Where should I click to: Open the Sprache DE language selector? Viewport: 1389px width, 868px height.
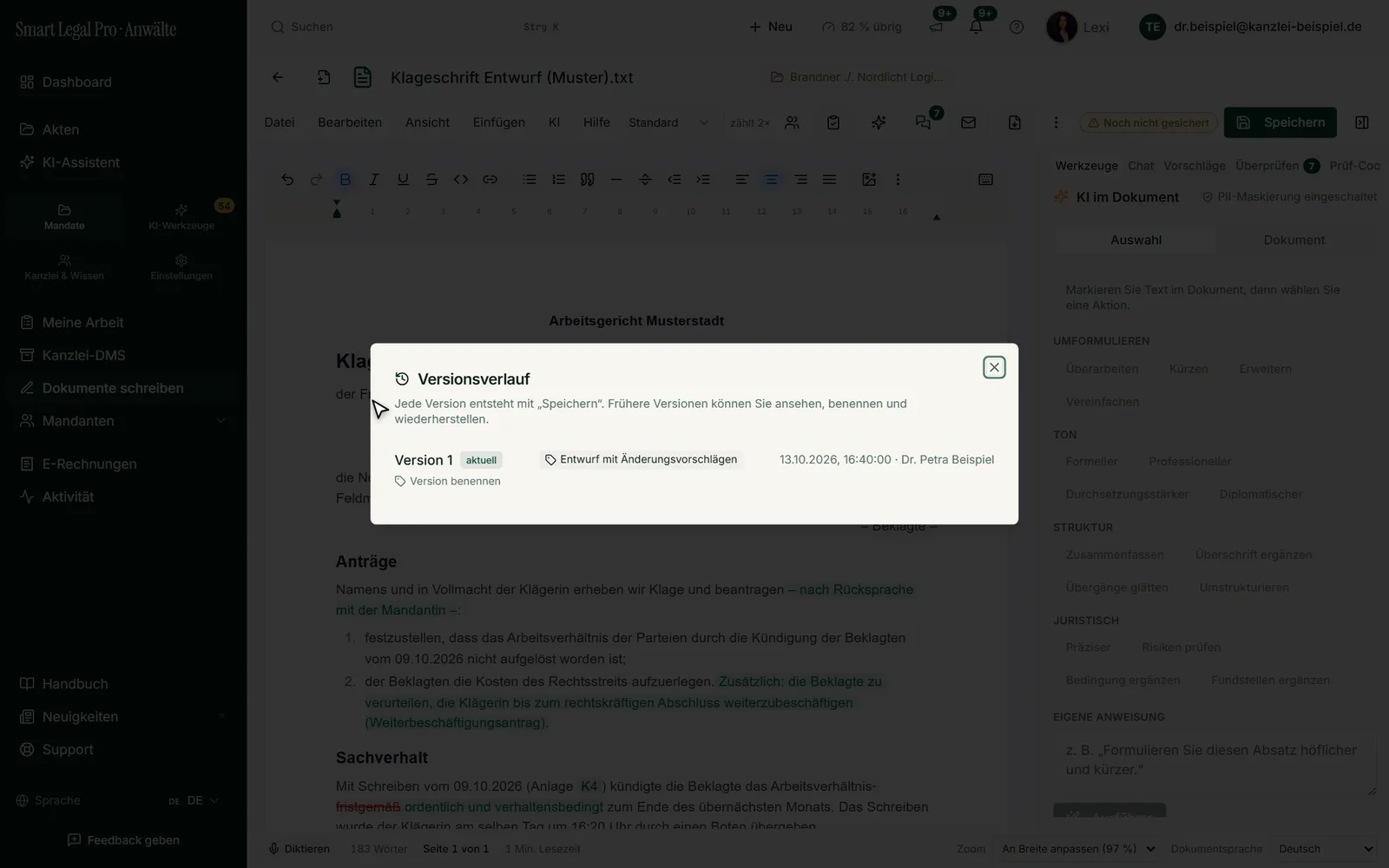click(x=194, y=800)
